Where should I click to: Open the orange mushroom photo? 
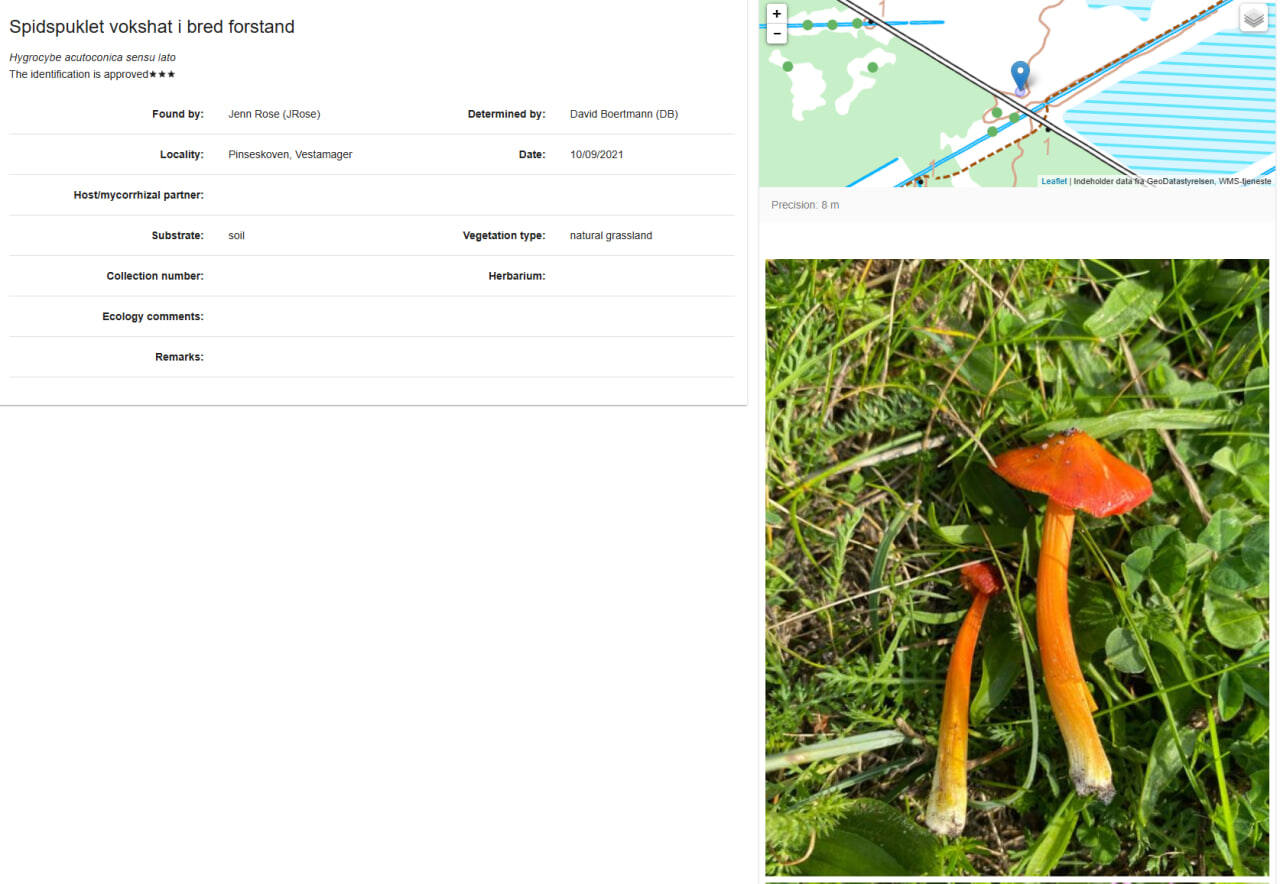pos(1016,567)
